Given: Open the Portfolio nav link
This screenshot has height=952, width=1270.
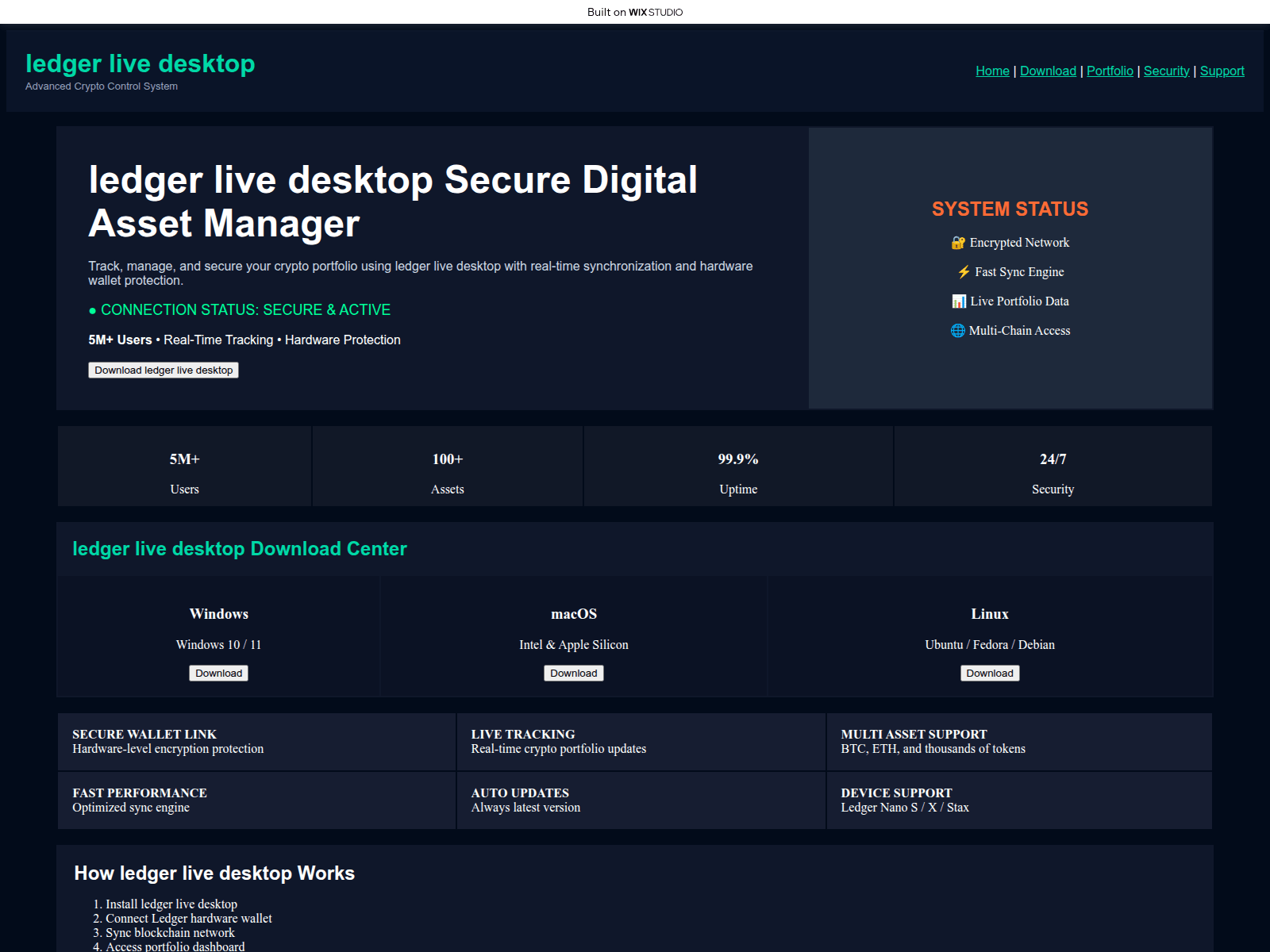Looking at the screenshot, I should pyautogui.click(x=1110, y=71).
